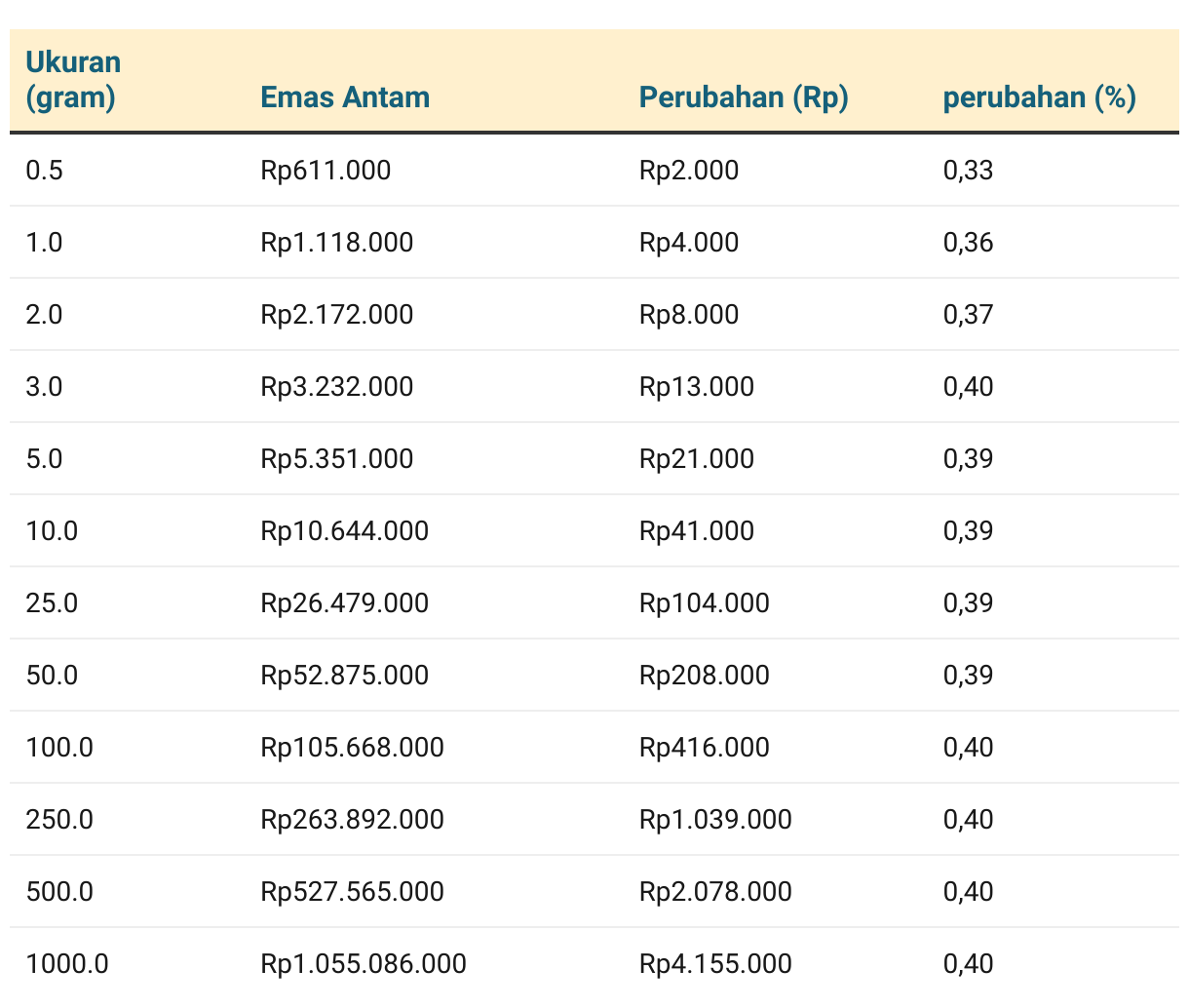Click the Rp1.039.000 change value
The image size is (1189, 1008).
[x=716, y=820]
